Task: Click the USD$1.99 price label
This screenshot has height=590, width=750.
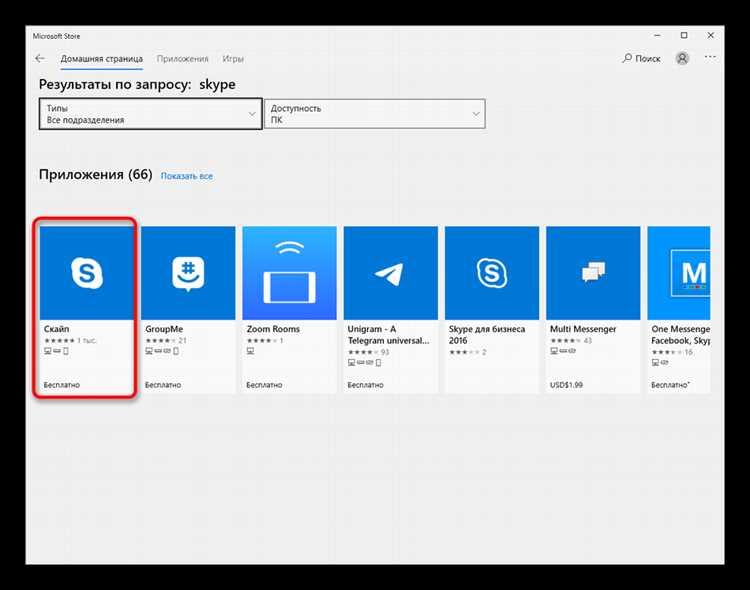Action: pos(566,385)
